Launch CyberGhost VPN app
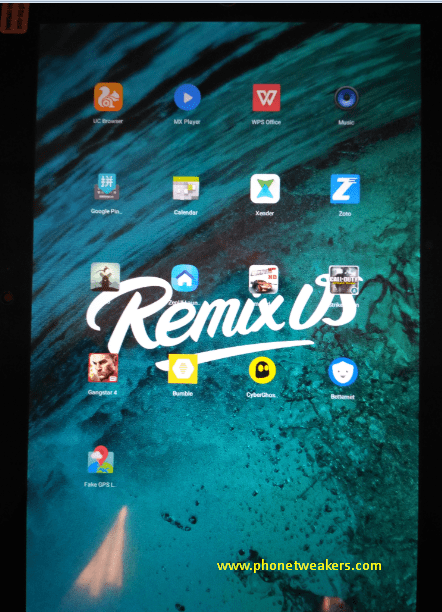This screenshot has width=442, height=612. pos(262,370)
